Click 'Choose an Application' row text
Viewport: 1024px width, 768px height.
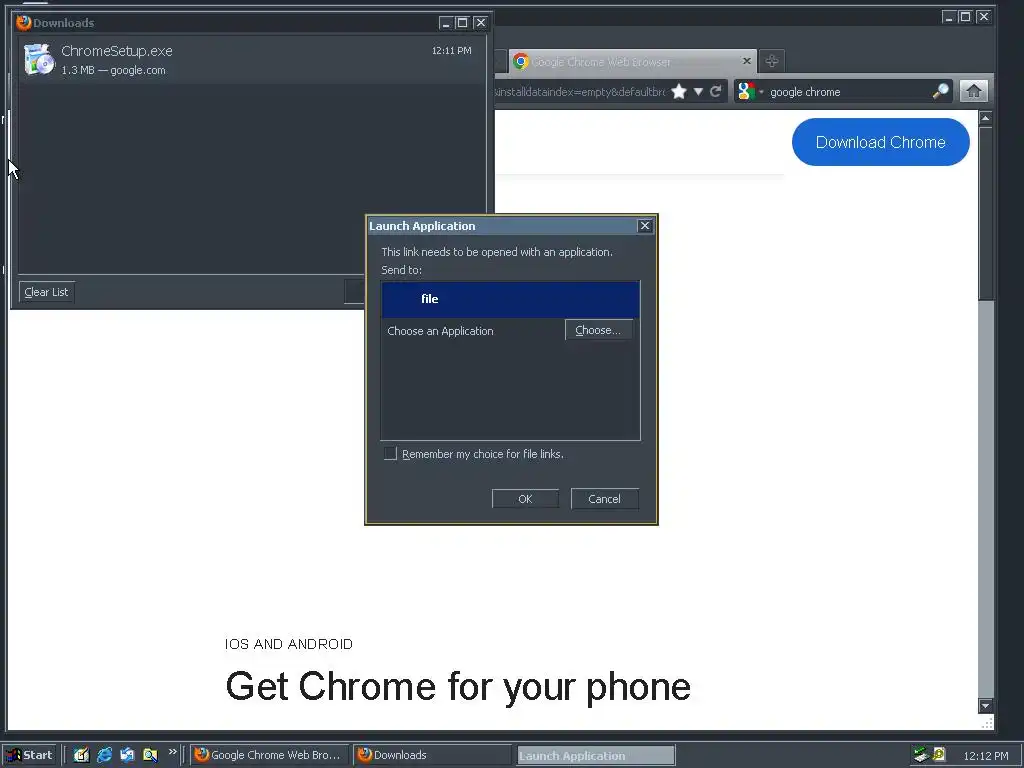click(x=440, y=330)
